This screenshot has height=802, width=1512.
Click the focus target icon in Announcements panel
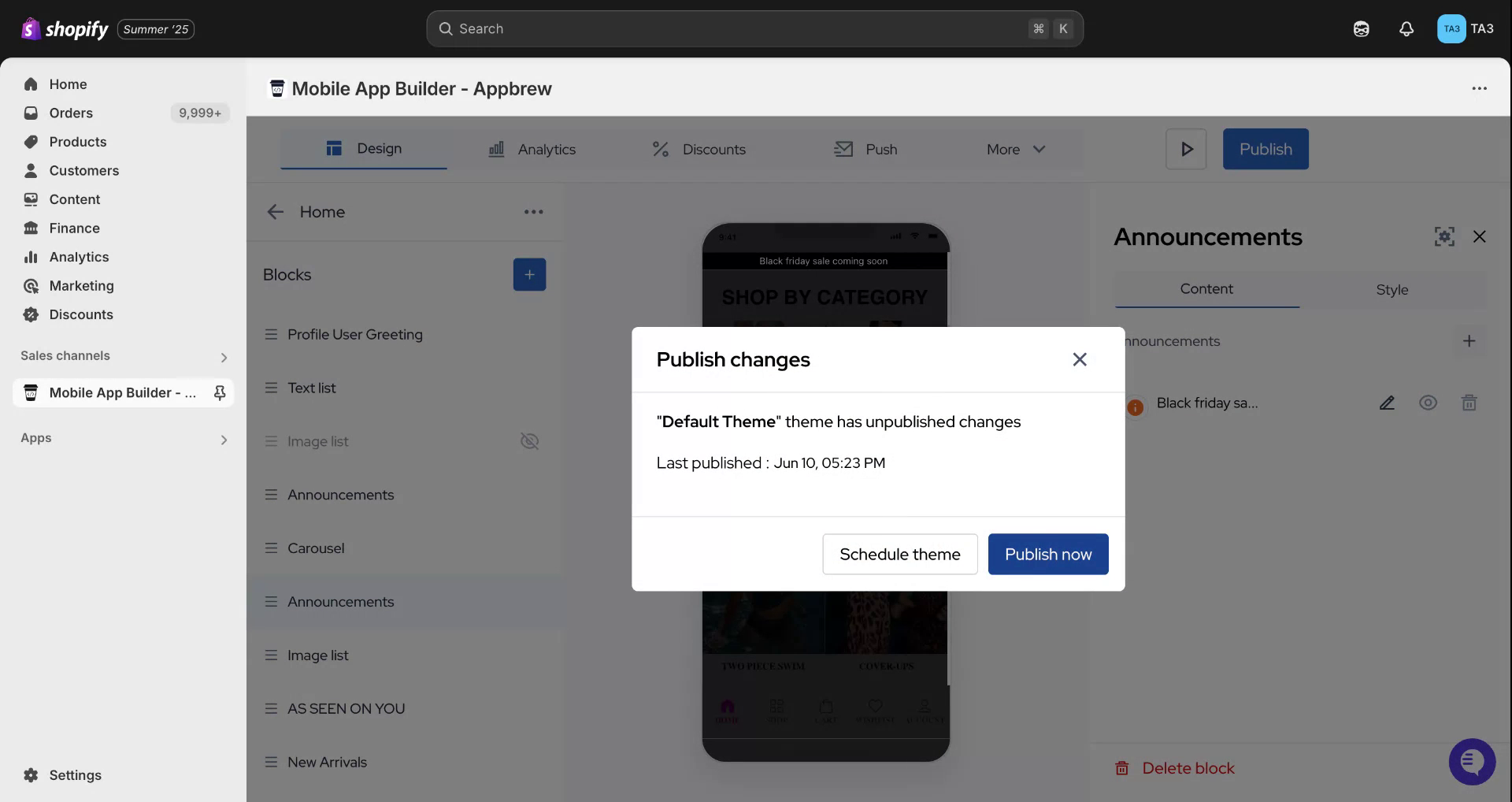[1443, 236]
